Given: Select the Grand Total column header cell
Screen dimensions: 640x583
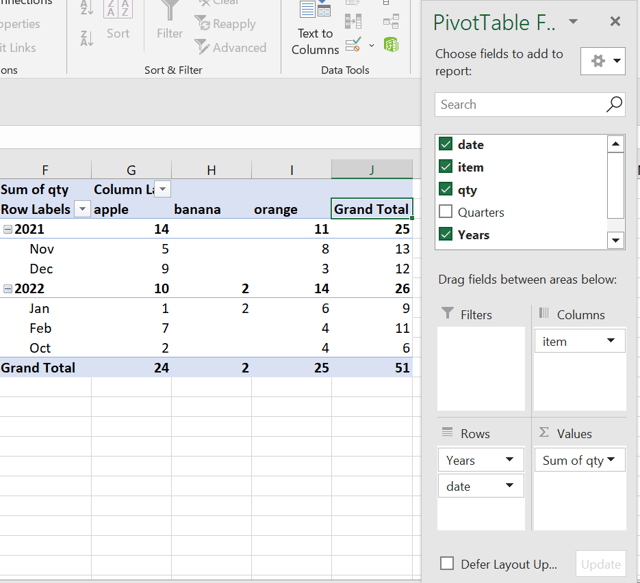Looking at the screenshot, I should tap(372, 209).
